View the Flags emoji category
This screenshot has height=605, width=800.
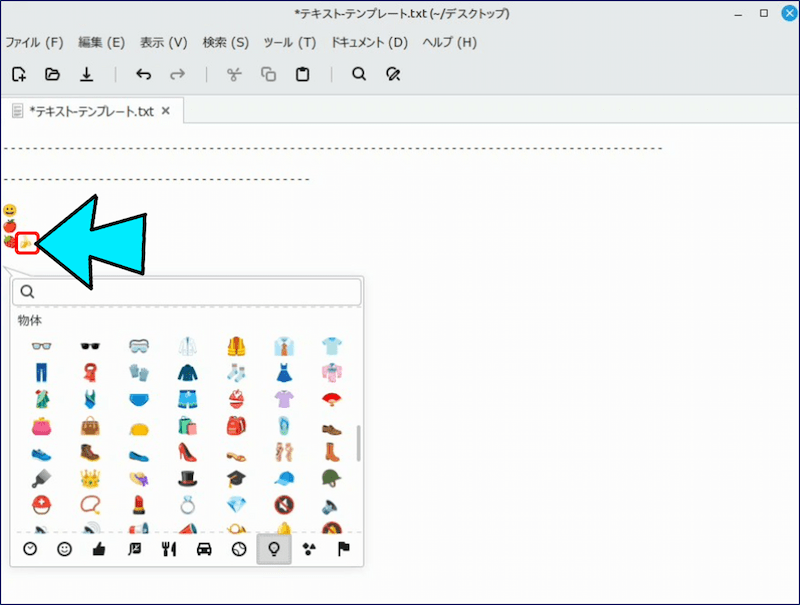pos(344,549)
